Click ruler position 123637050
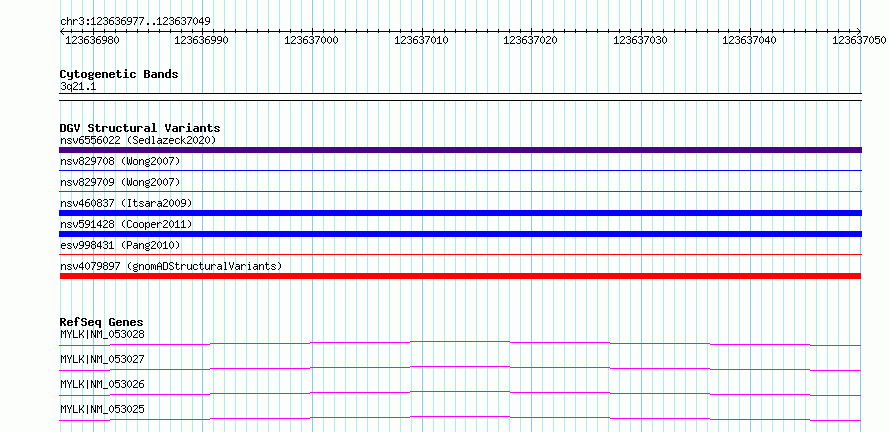Image resolution: width=890 pixels, height=432 pixels. [x=857, y=40]
